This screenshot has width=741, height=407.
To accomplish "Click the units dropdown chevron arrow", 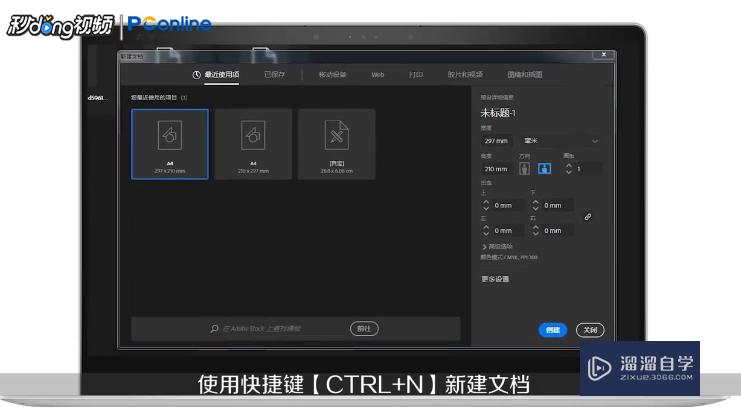I will [595, 141].
